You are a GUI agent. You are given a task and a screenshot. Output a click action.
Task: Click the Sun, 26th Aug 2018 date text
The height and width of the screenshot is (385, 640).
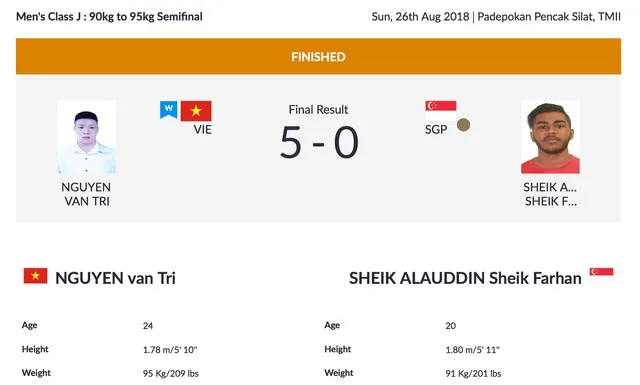coord(420,17)
